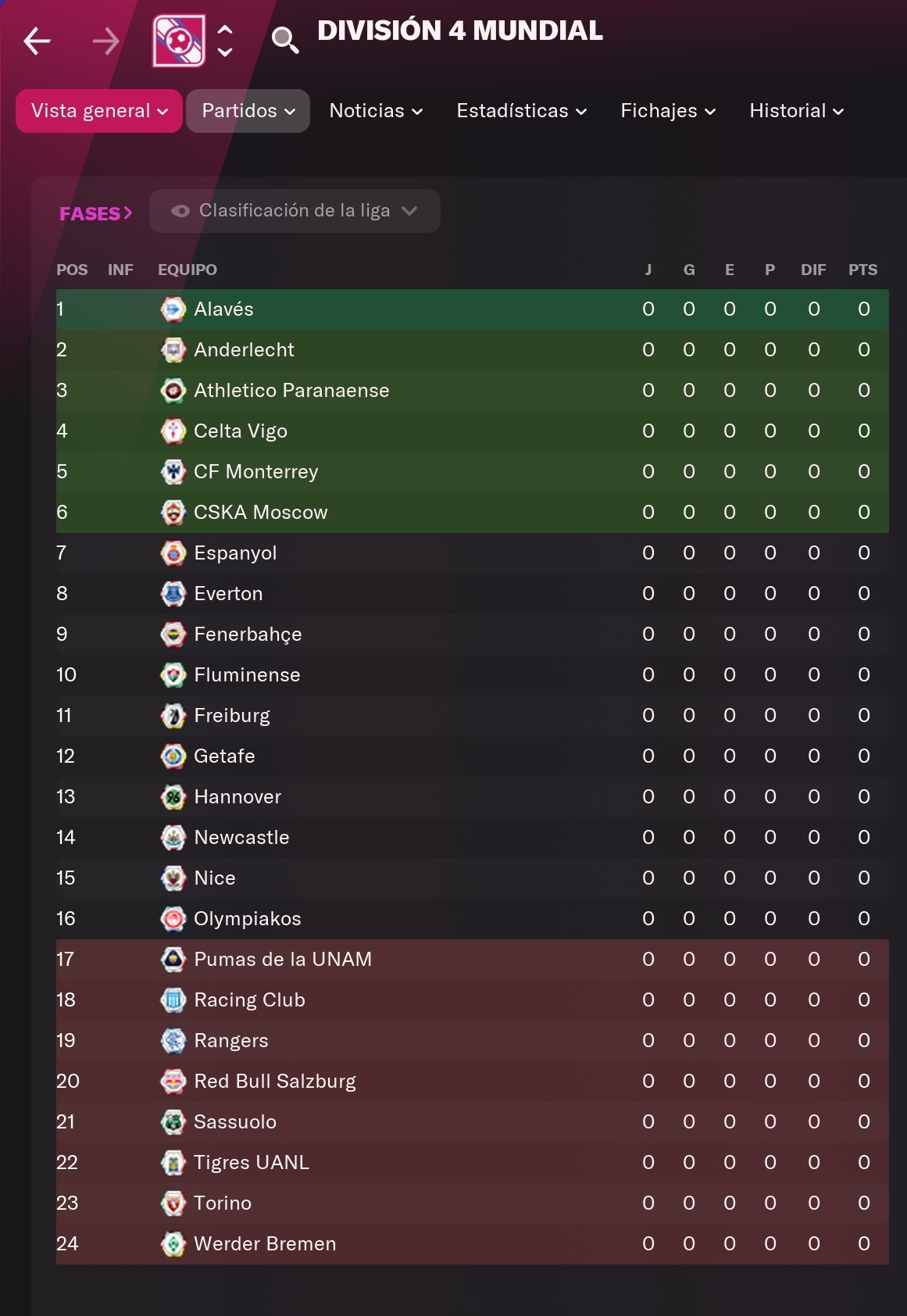The width and height of the screenshot is (907, 1316).
Task: Click the Everton club badge
Action: click(173, 594)
